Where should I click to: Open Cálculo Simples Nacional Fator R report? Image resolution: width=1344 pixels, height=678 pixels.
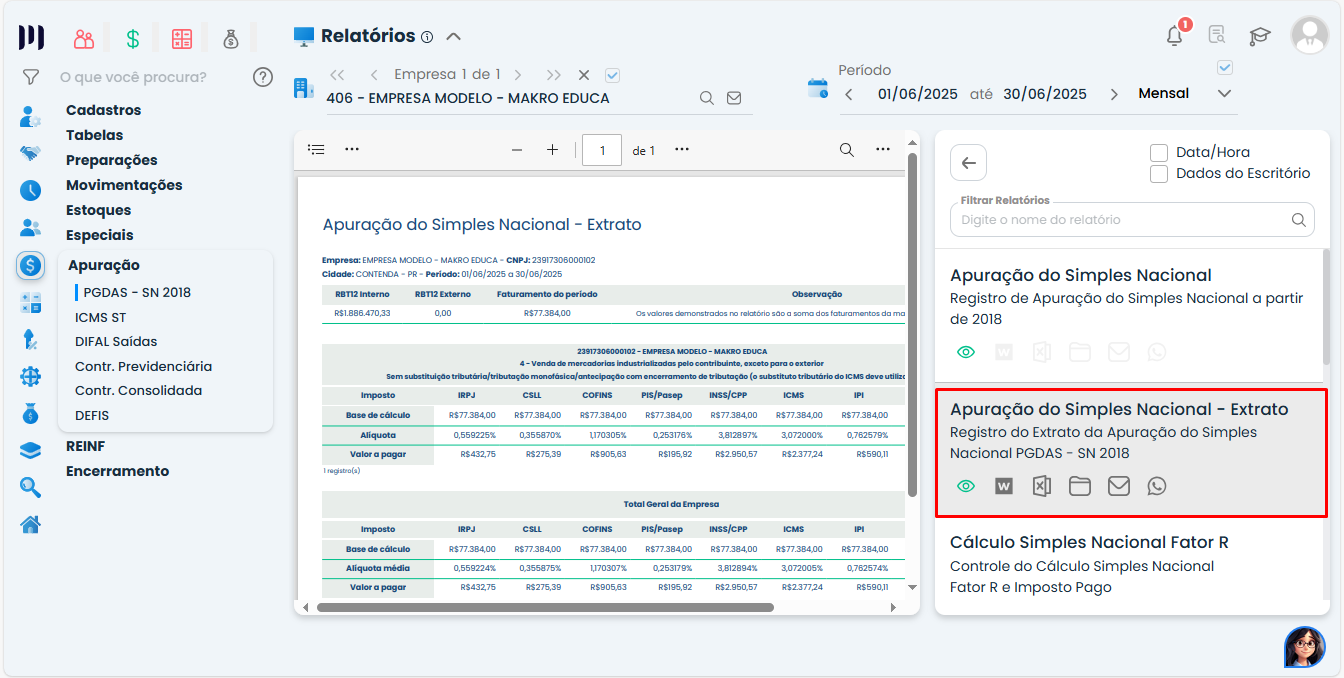click(1089, 543)
